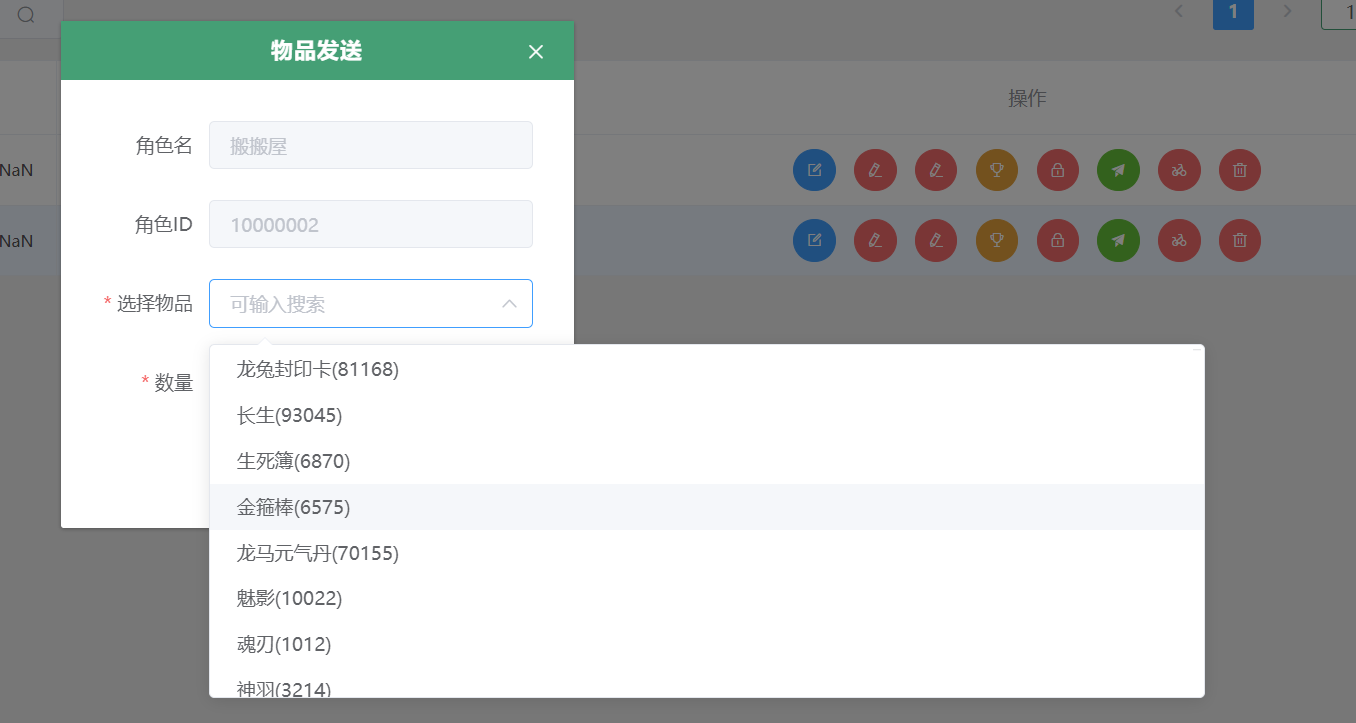
Task: Click green paper-plane send icon in first row
Action: pyautogui.click(x=1118, y=170)
